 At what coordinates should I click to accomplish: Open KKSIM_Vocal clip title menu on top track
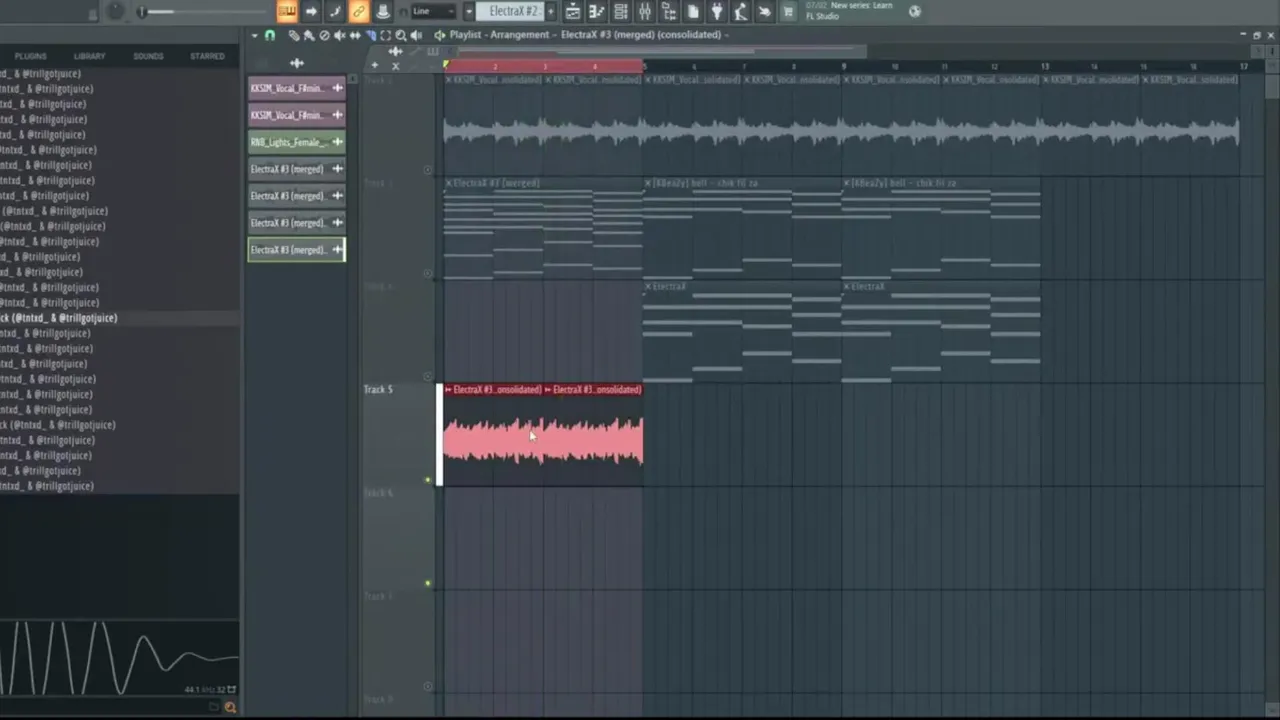tap(448, 79)
